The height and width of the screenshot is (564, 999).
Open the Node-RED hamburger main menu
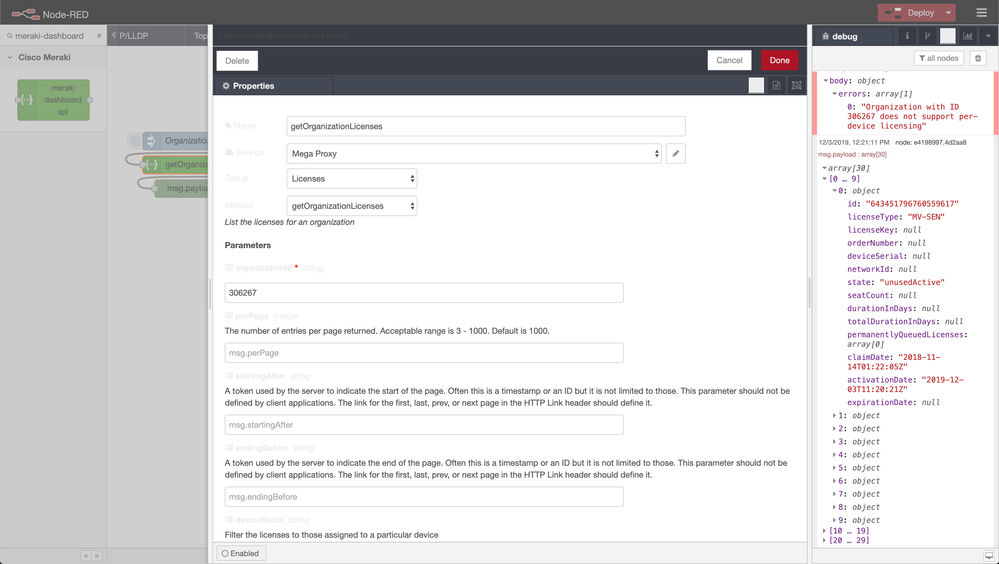point(981,13)
